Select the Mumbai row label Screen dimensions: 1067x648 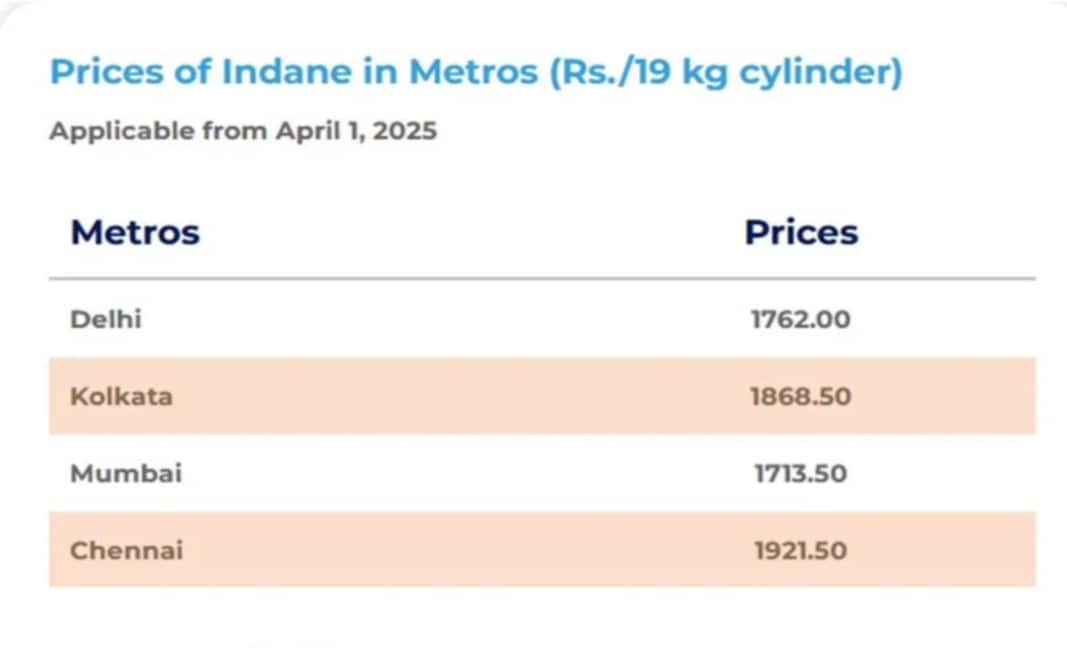click(126, 473)
